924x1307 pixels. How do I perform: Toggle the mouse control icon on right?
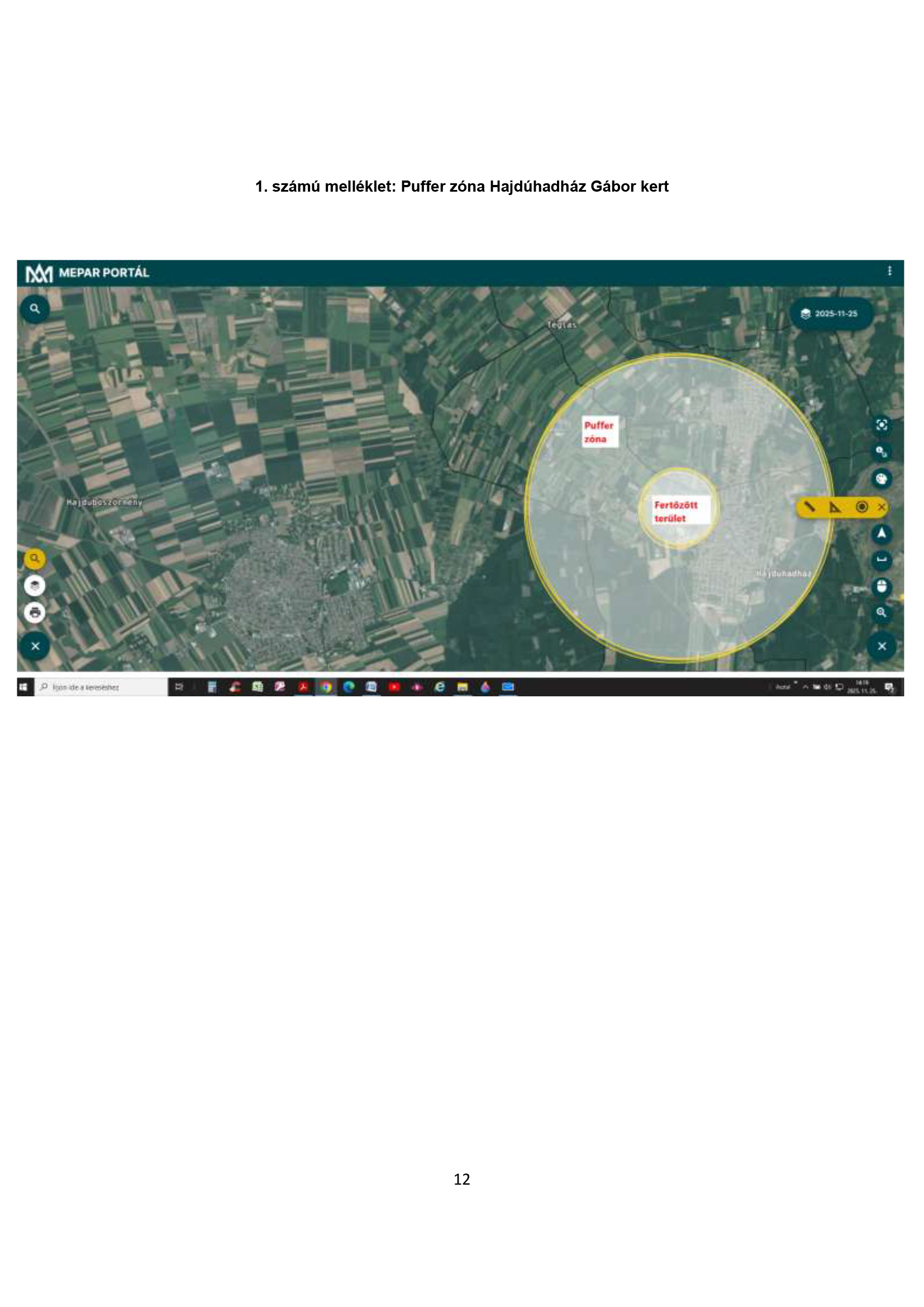[882, 586]
